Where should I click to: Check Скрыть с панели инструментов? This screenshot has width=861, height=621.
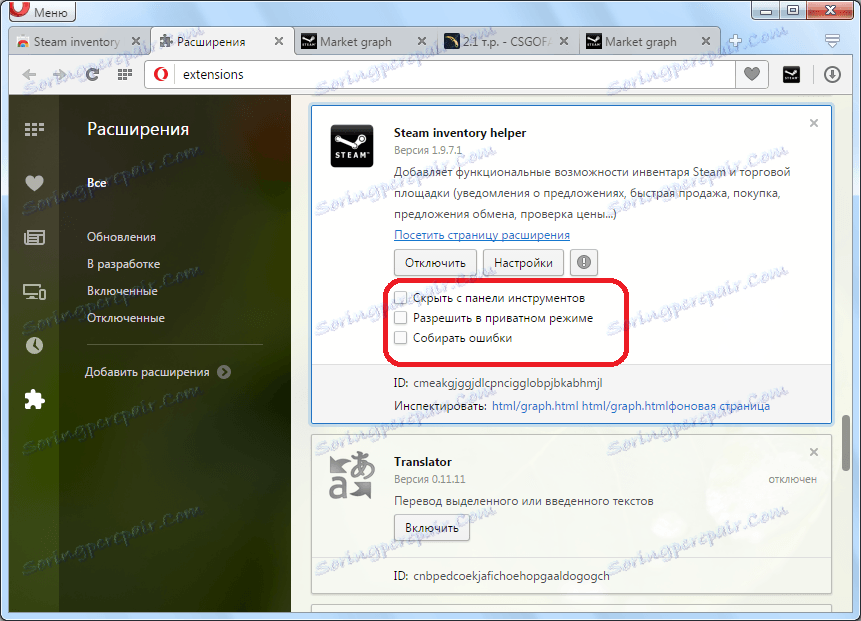point(401,298)
